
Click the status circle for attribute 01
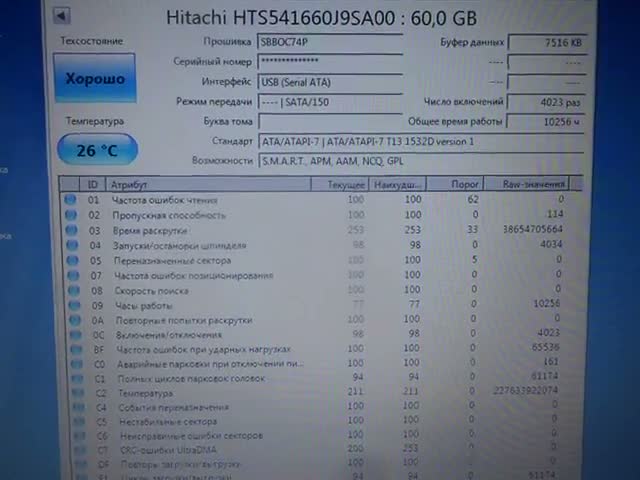tap(70, 200)
